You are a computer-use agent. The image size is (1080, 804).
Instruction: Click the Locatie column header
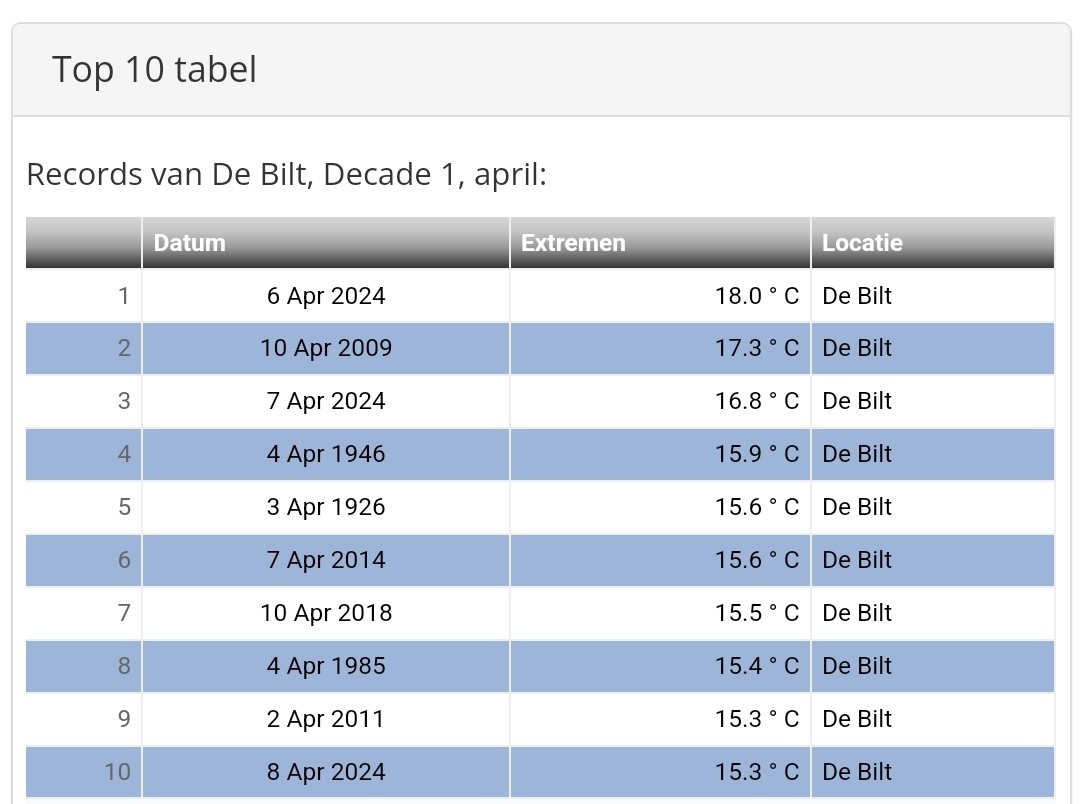(x=862, y=243)
